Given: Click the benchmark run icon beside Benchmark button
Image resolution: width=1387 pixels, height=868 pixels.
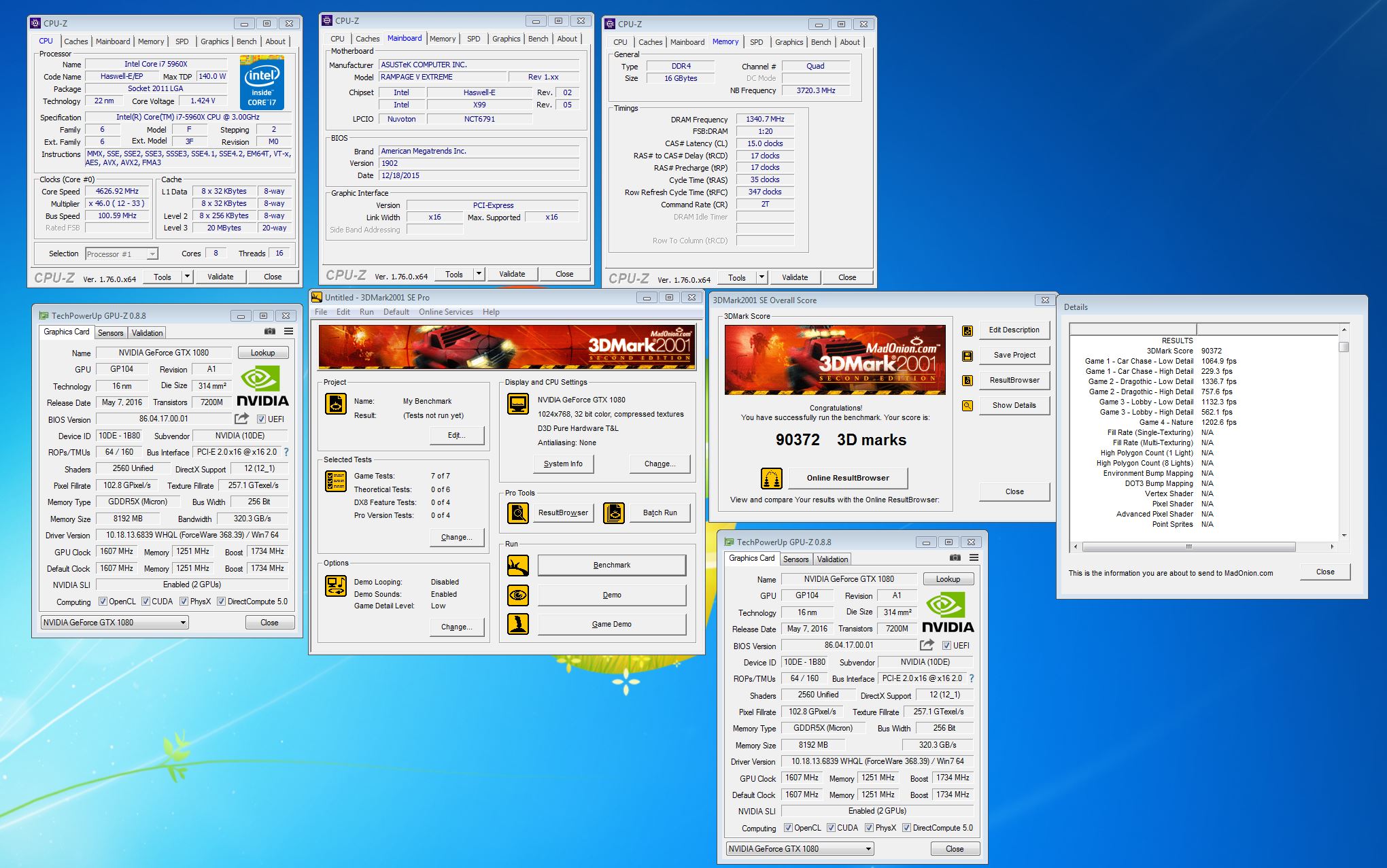Looking at the screenshot, I should pyautogui.click(x=518, y=565).
